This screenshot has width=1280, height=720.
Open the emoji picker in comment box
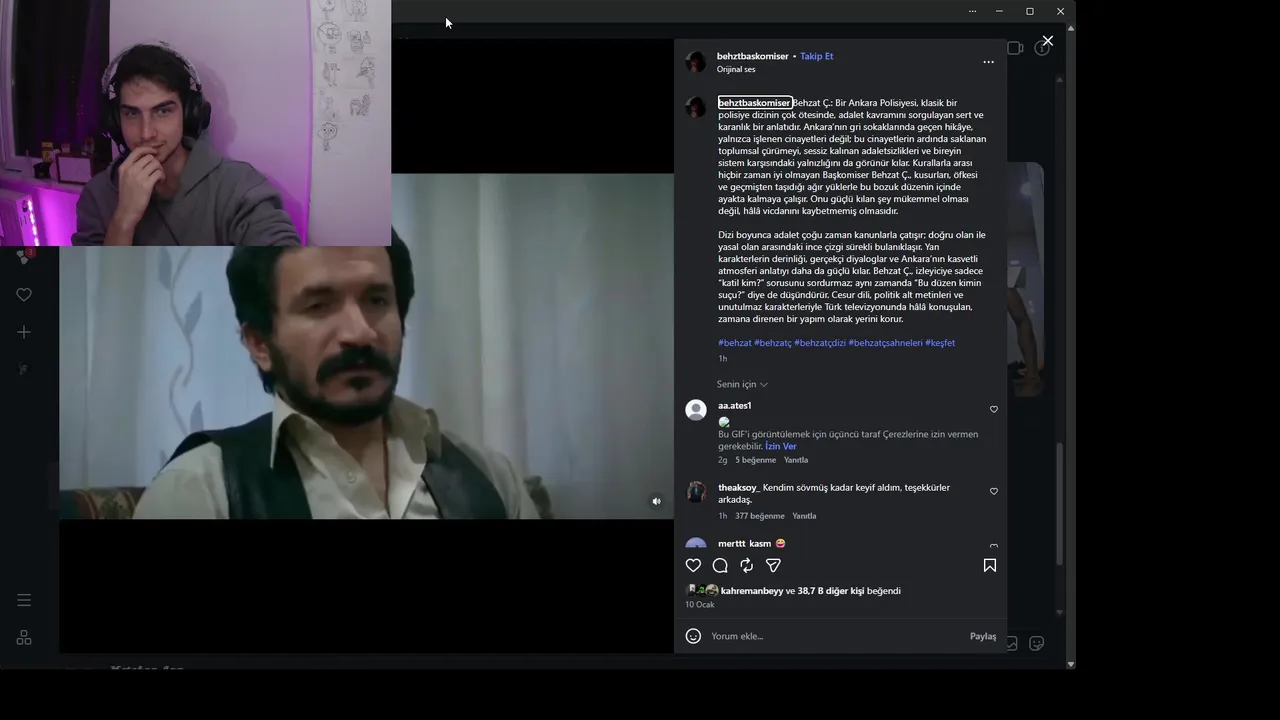[x=693, y=636]
